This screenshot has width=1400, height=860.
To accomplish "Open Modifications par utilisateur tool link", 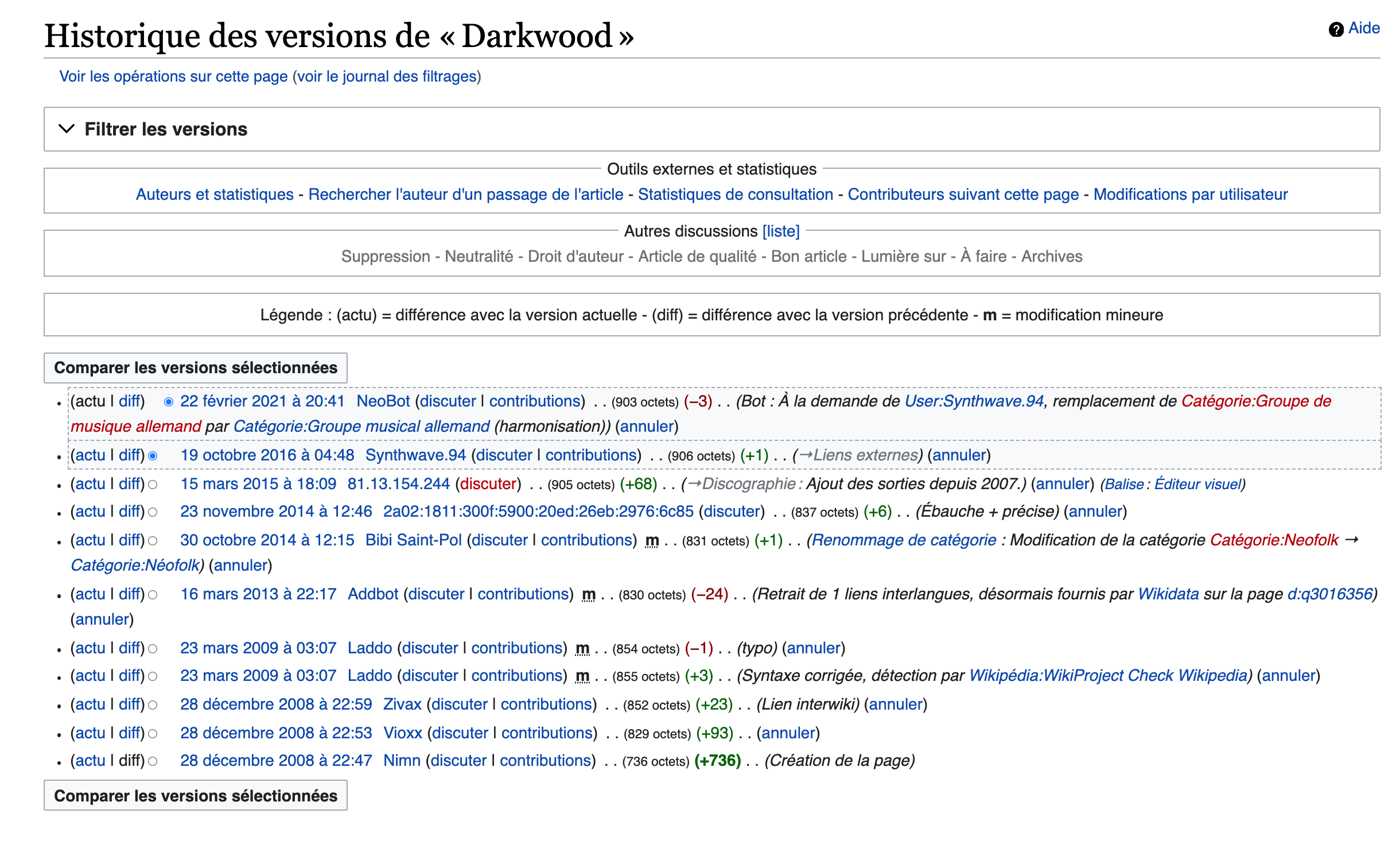I will 1190,195.
